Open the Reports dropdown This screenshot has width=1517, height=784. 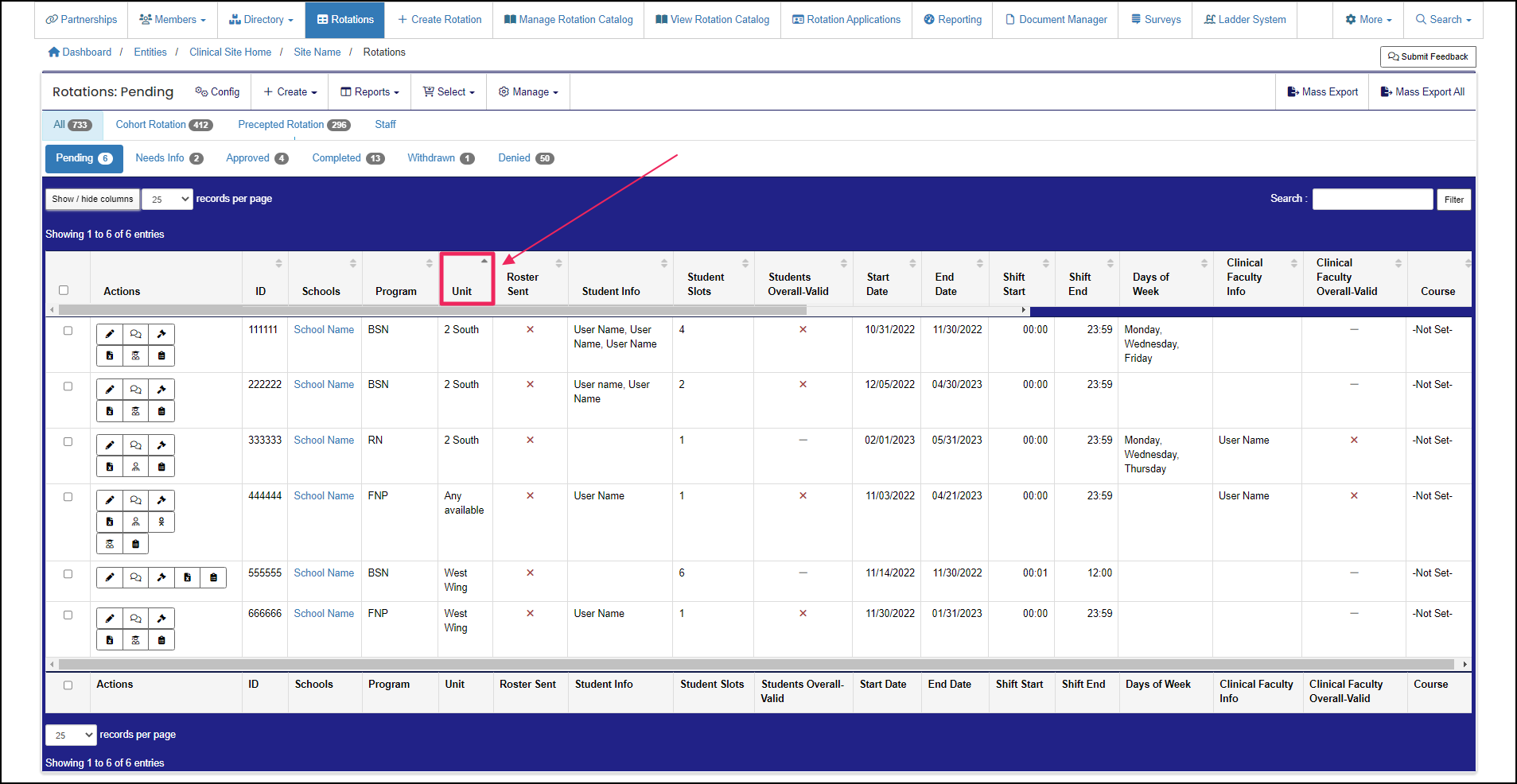click(368, 91)
